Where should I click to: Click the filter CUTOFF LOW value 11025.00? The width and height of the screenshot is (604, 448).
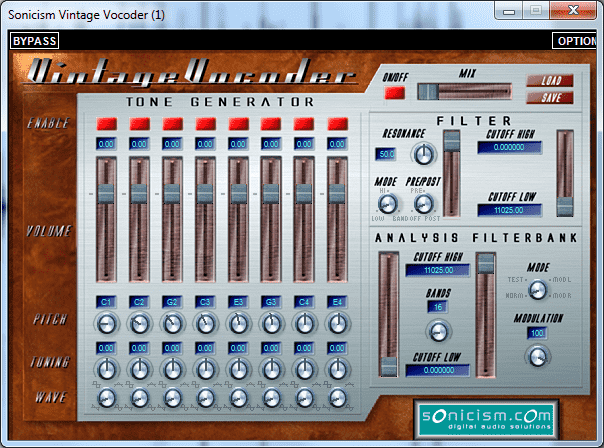click(x=509, y=210)
